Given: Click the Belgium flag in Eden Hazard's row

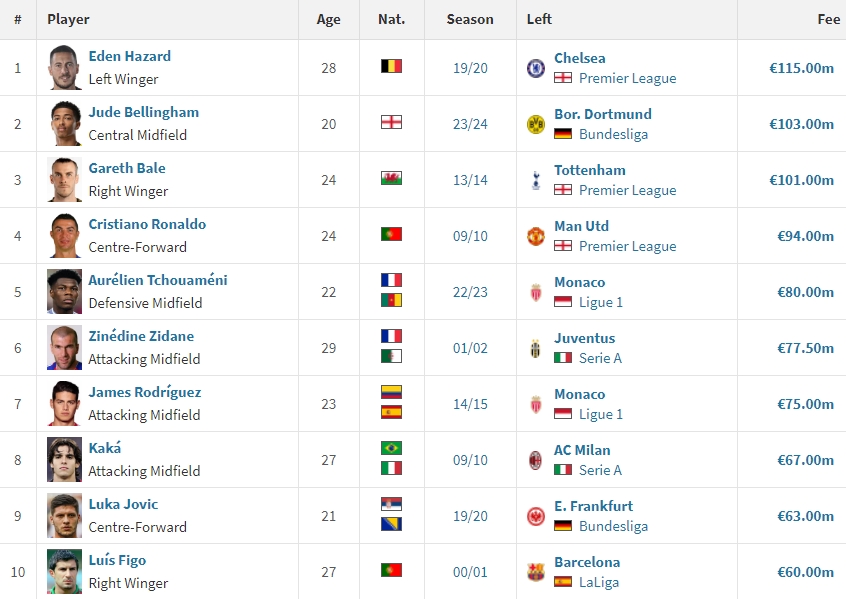Looking at the screenshot, I should (391, 66).
